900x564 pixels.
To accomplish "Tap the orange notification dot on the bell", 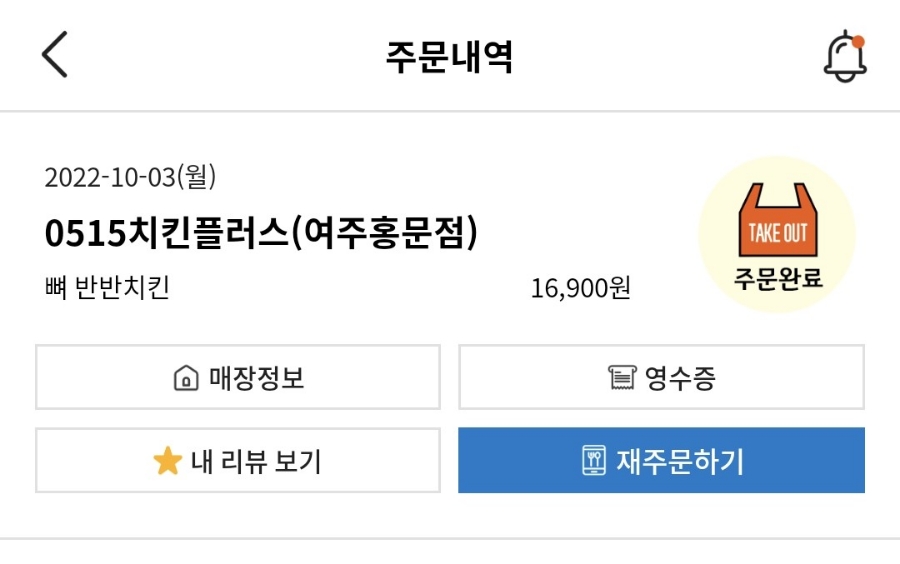I will click(x=858, y=42).
